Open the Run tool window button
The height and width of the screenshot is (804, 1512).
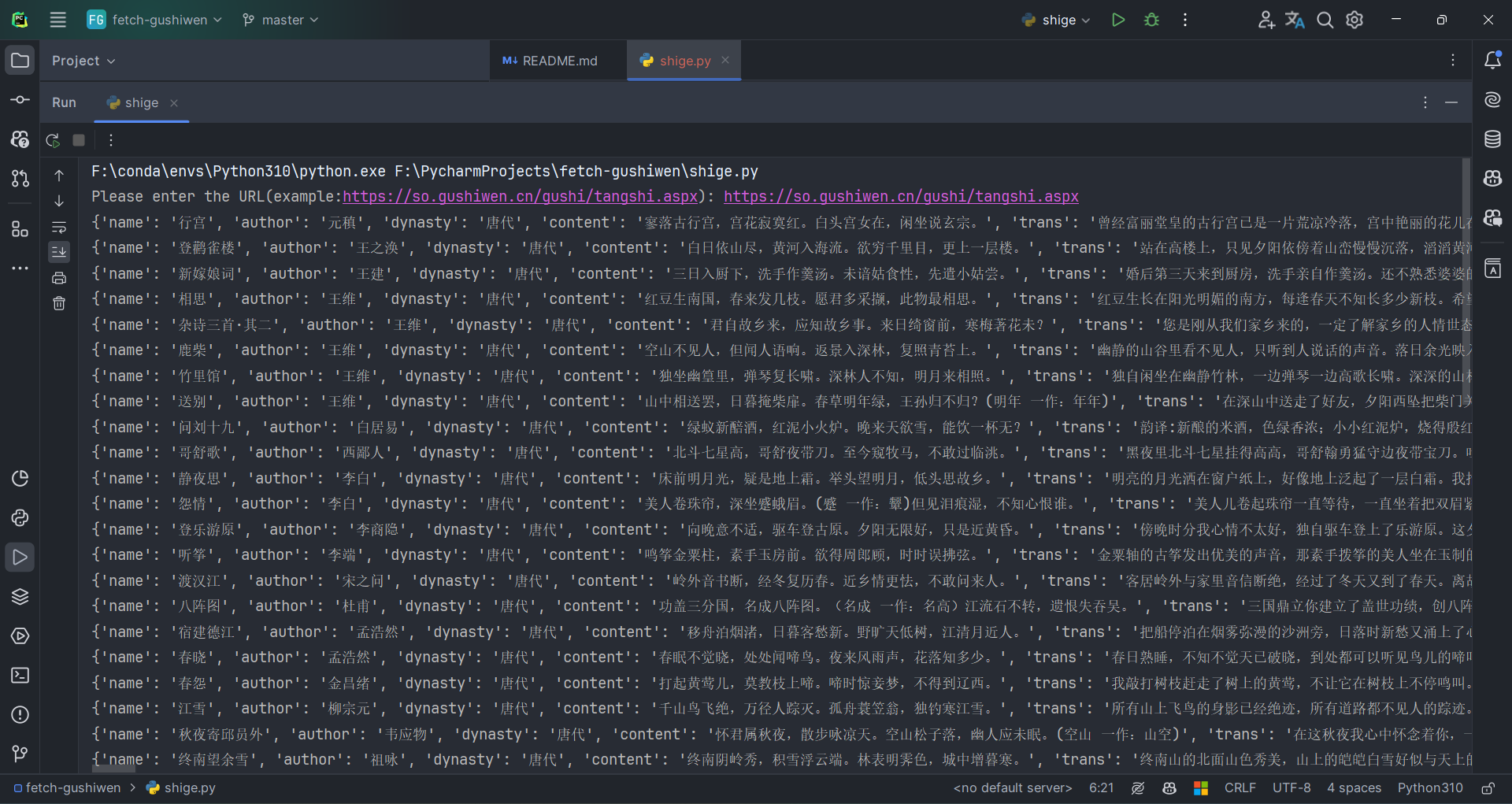20,557
